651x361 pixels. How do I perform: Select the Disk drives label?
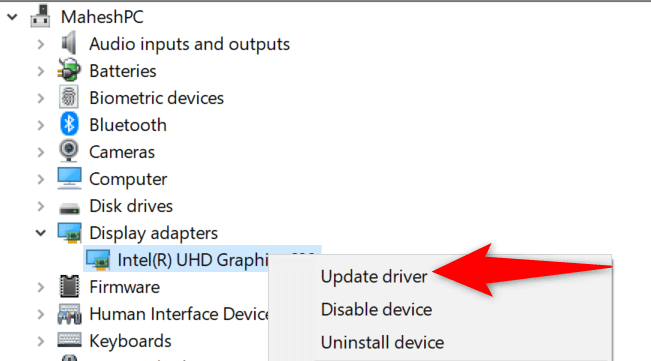coord(131,206)
